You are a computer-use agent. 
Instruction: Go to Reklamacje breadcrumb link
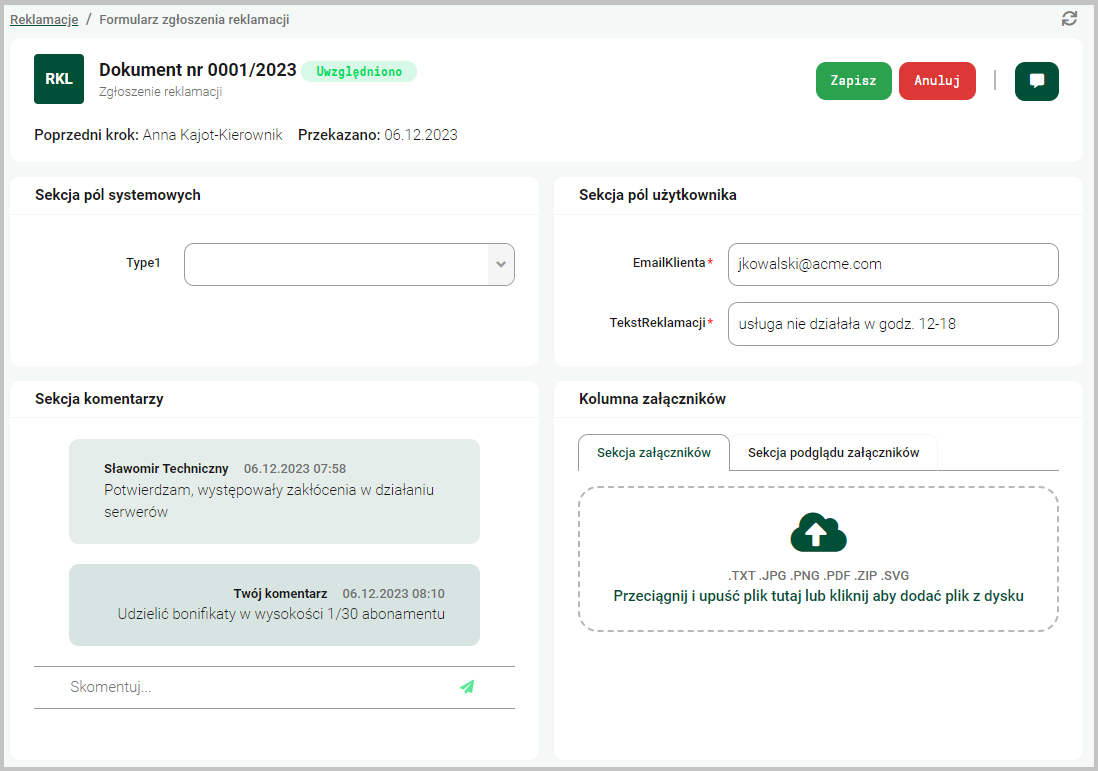(x=44, y=19)
